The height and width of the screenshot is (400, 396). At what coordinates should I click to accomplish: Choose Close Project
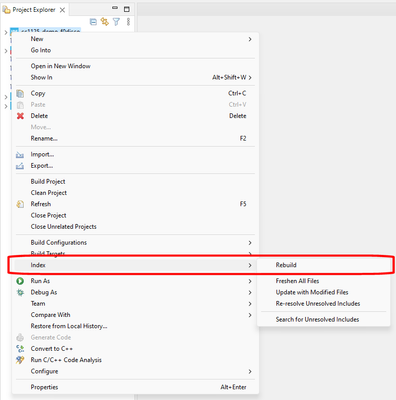click(48, 215)
